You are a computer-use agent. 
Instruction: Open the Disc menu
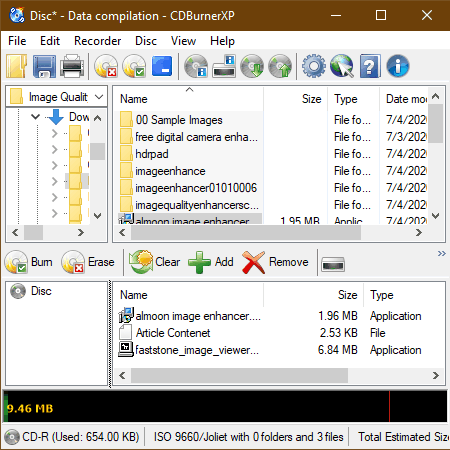146,41
